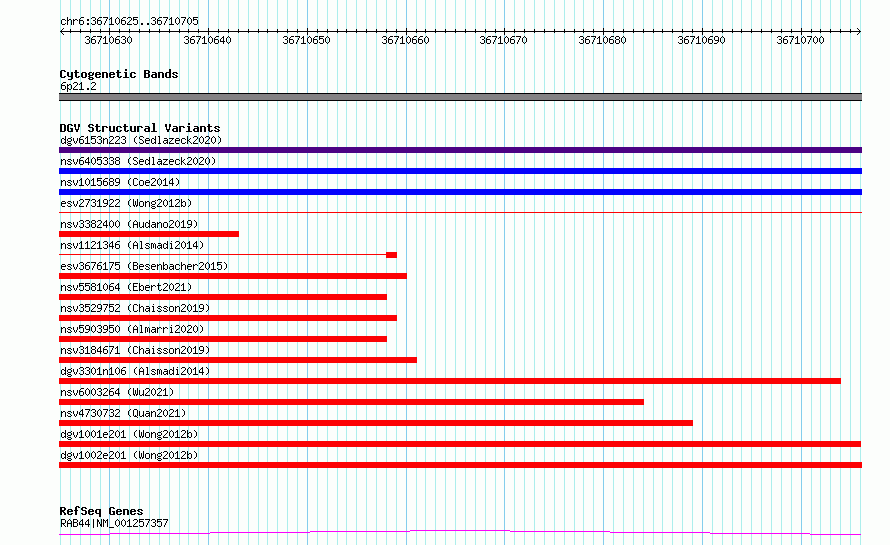Click the red esv3676175 variant bar
This screenshot has height=545, width=890.
(233, 276)
